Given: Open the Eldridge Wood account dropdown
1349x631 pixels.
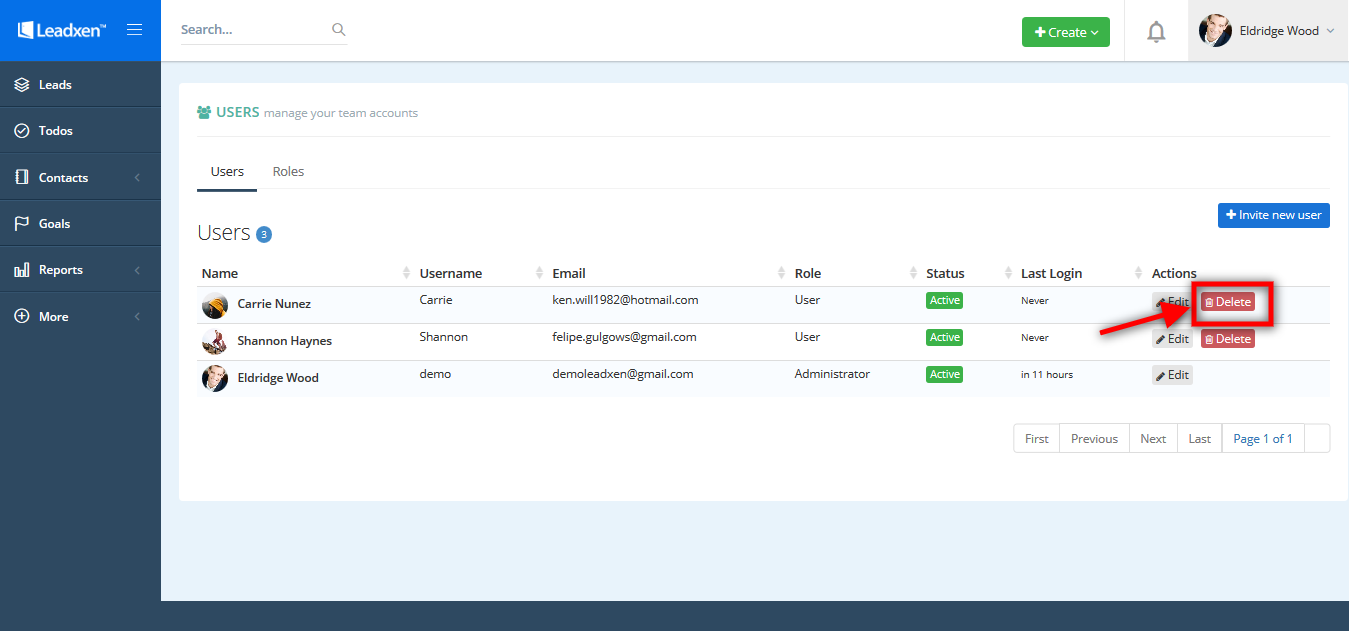Looking at the screenshot, I should click(1268, 31).
